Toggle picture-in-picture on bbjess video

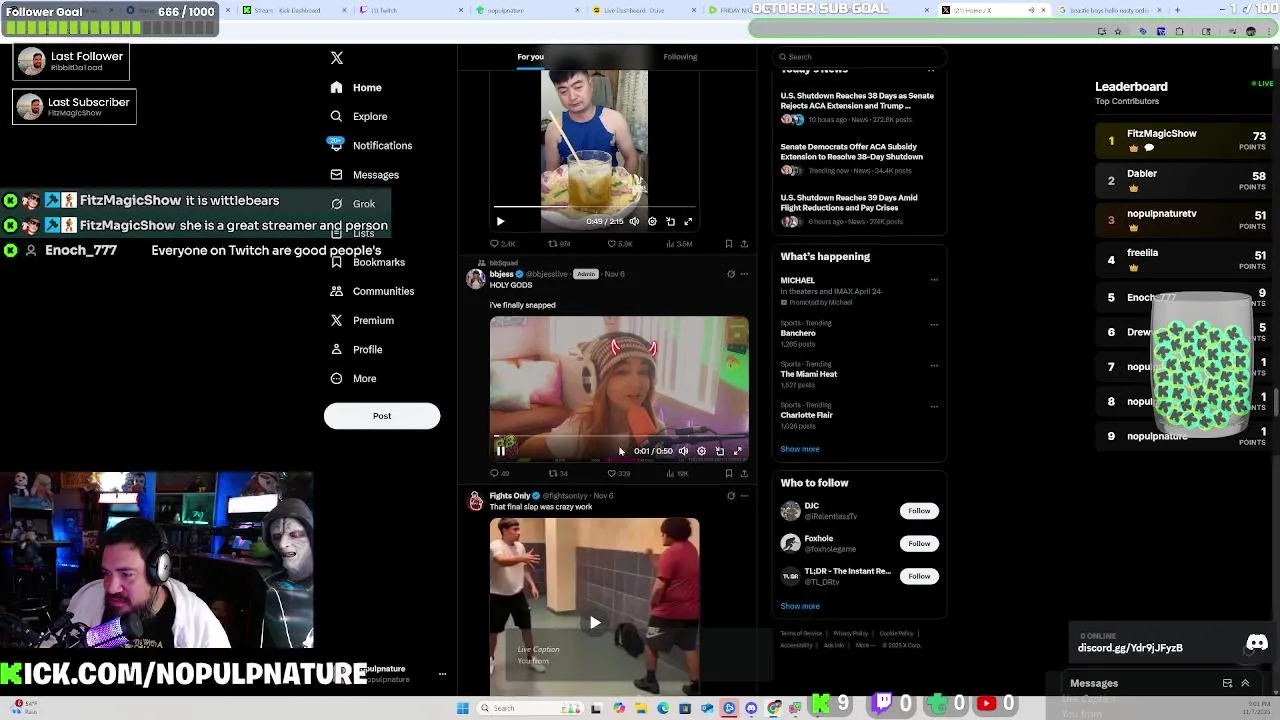[719, 451]
